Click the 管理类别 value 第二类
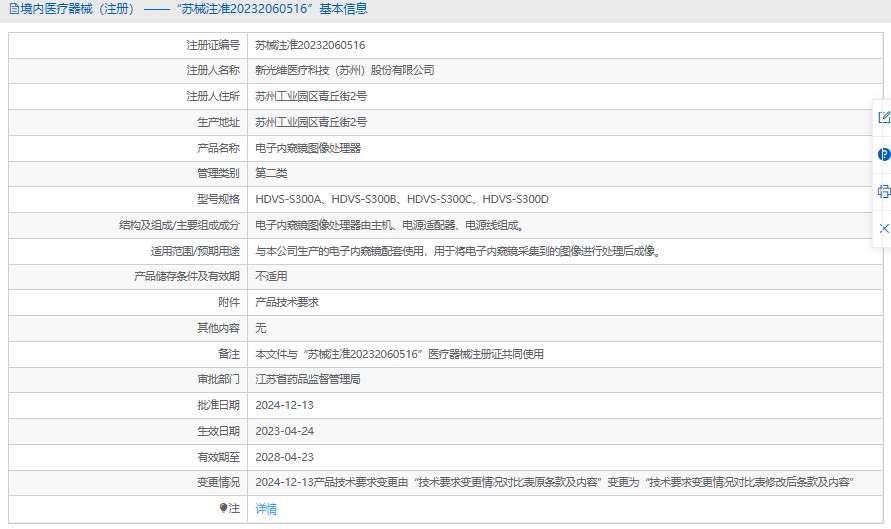Viewport: 891px width, 529px height. pos(271,173)
